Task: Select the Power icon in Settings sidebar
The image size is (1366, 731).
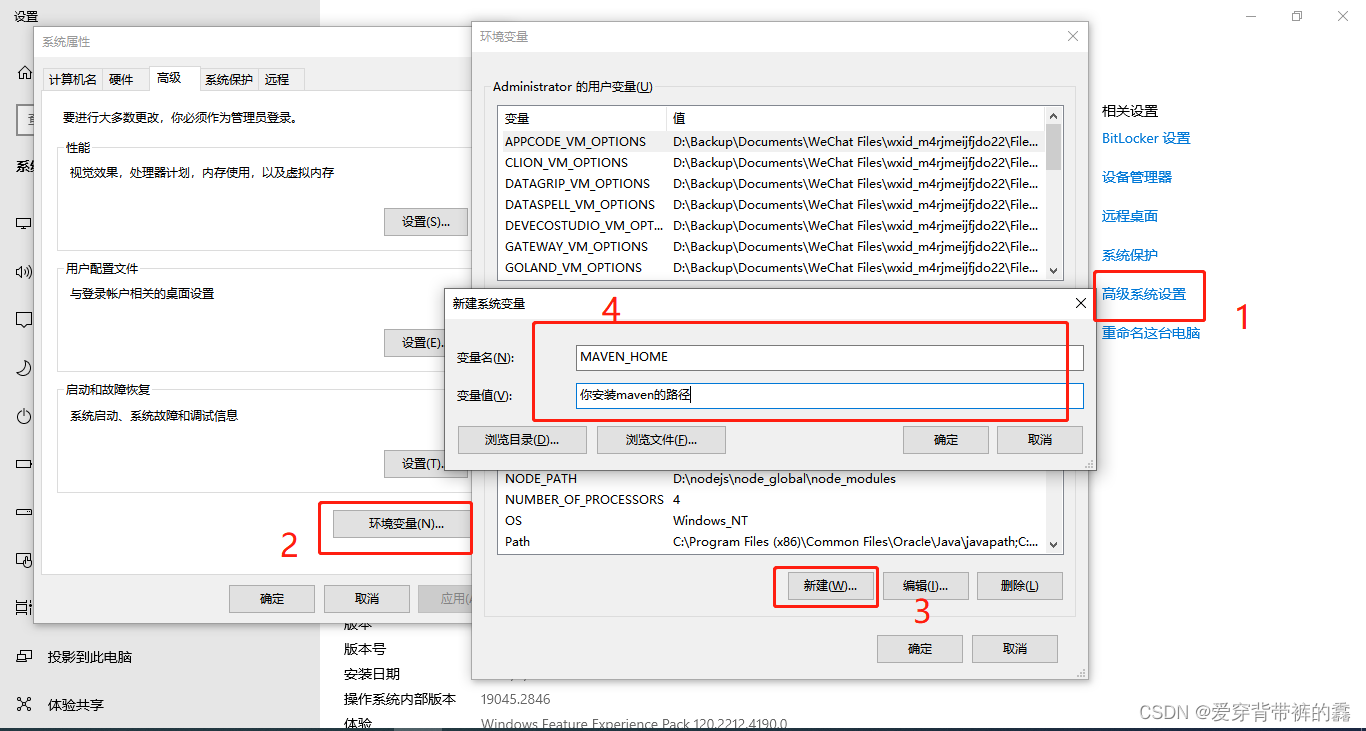Action: pyautogui.click(x=24, y=416)
